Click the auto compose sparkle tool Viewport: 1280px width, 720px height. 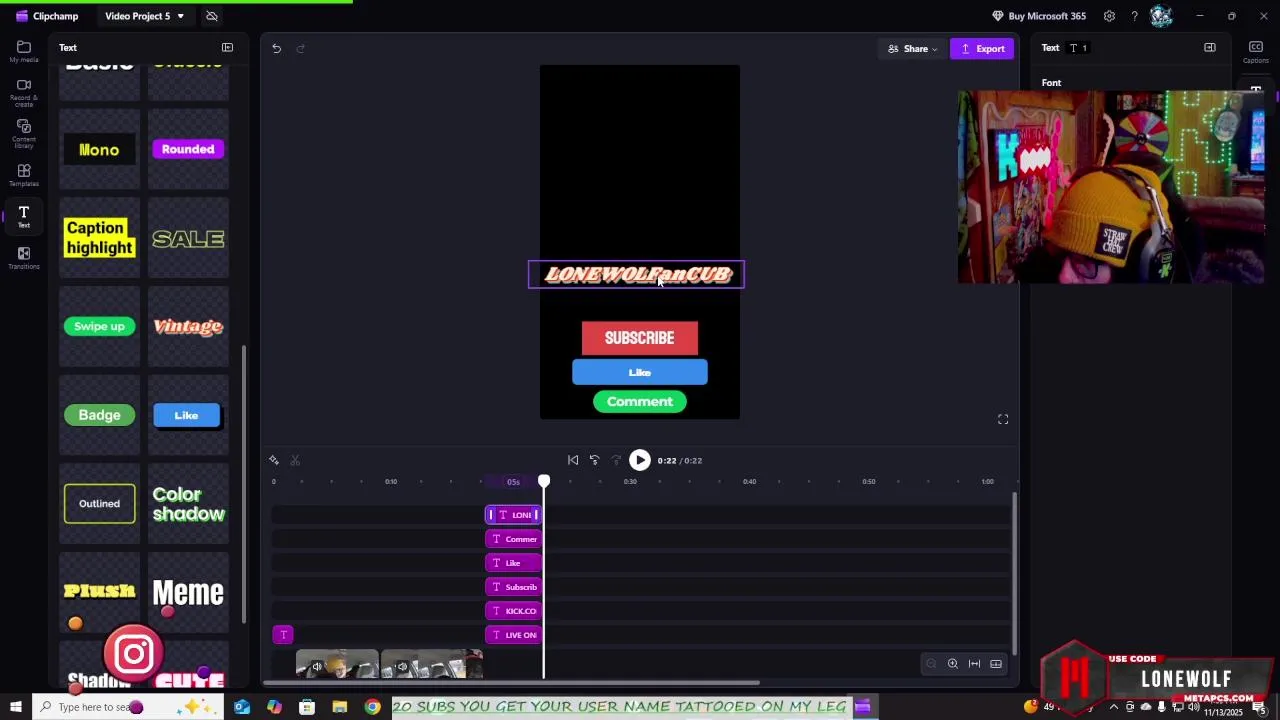[x=274, y=460]
